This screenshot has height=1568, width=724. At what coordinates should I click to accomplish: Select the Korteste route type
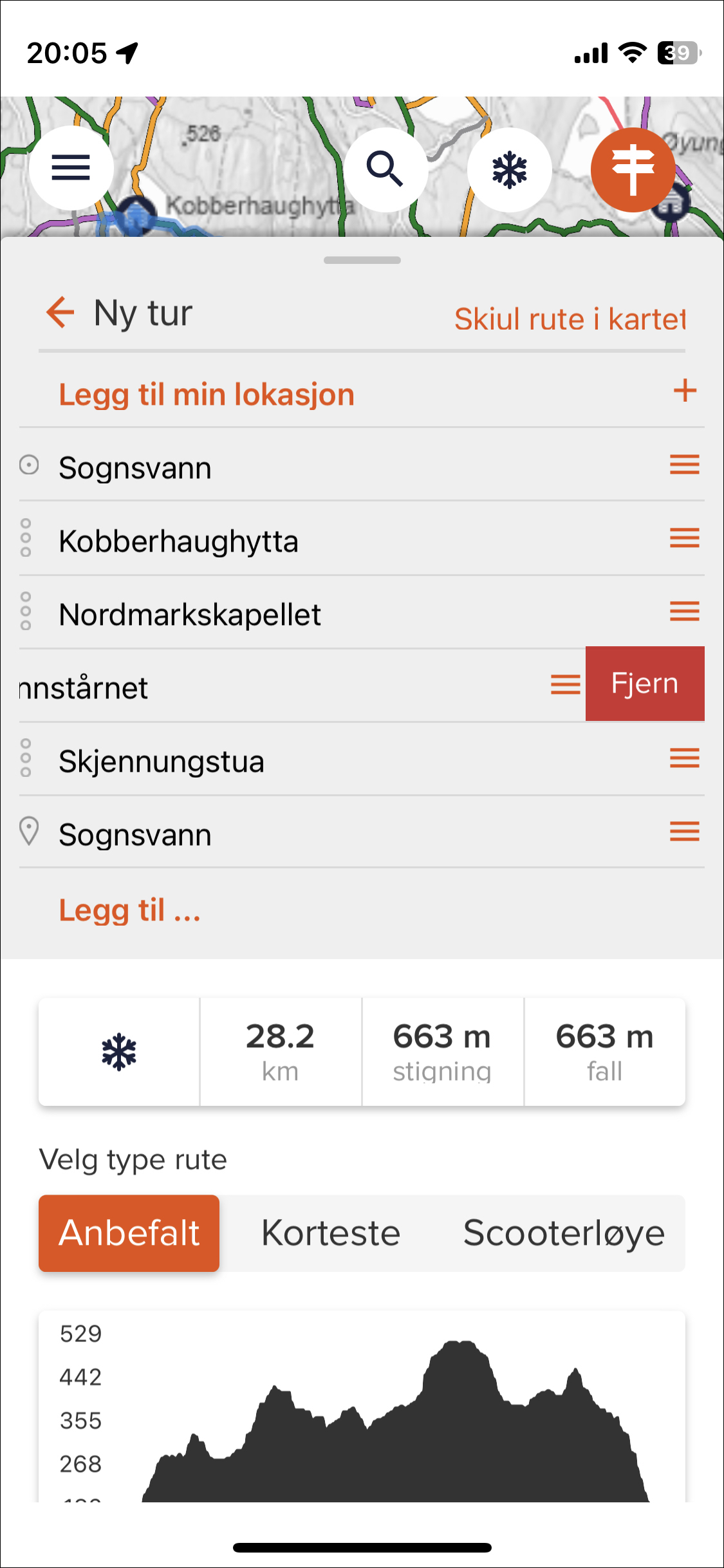(x=331, y=1233)
